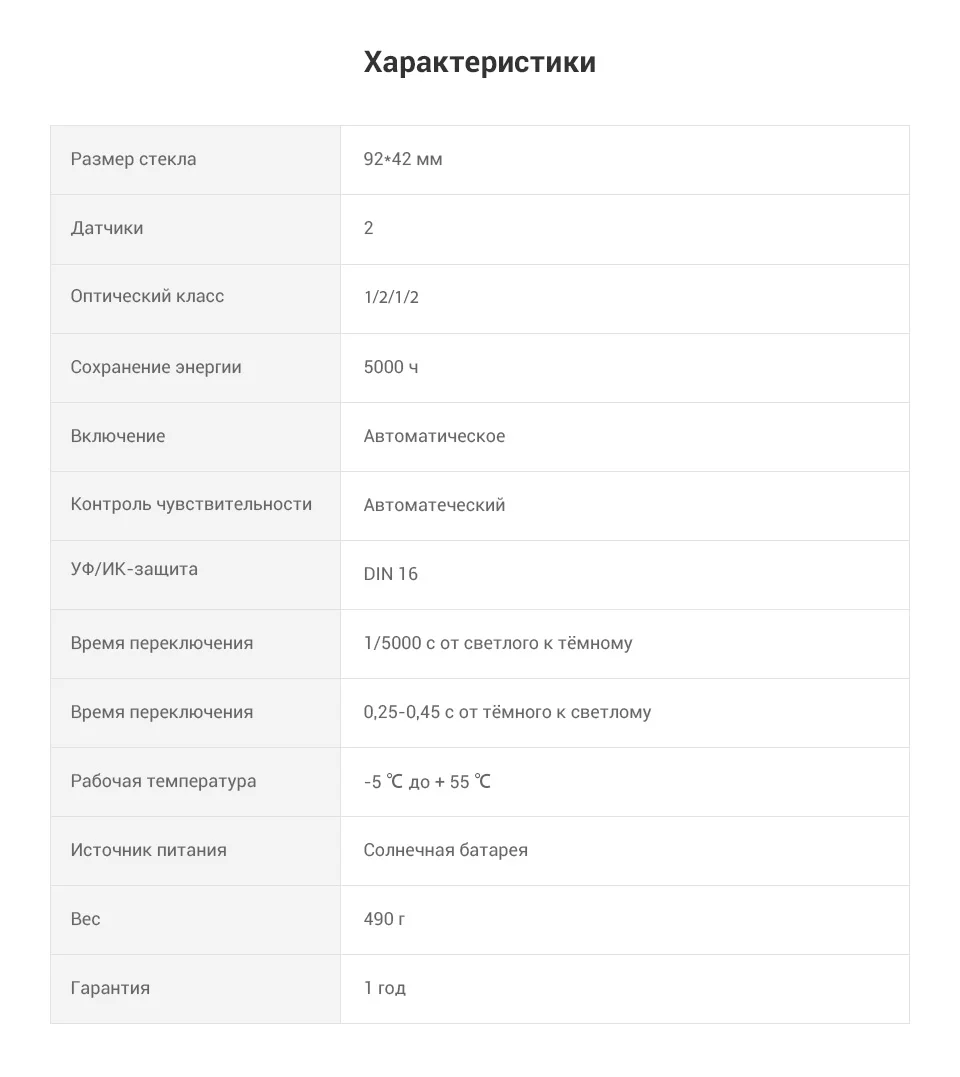Screen dimensions: 960x1077
Task: Select the Автоматеческий value text
Action: click(x=435, y=506)
